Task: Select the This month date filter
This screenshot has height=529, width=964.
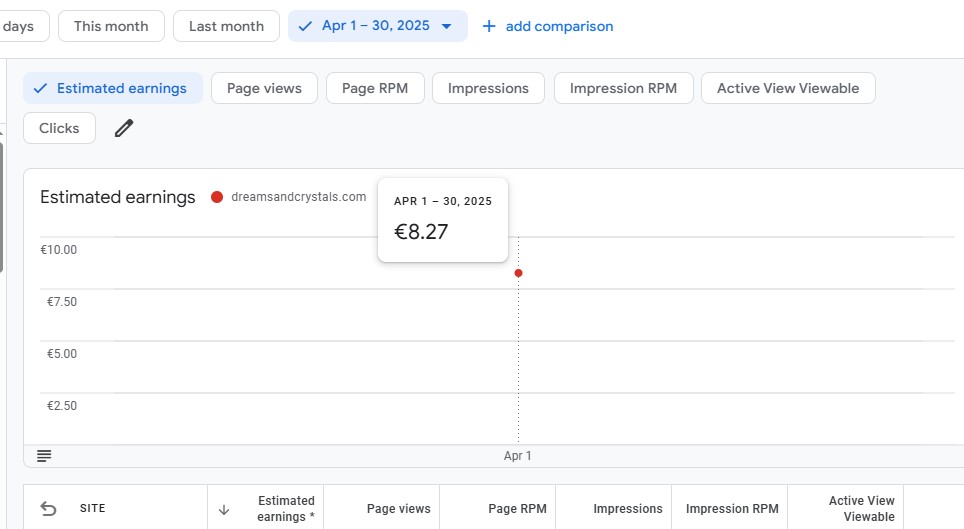Action: (x=111, y=26)
